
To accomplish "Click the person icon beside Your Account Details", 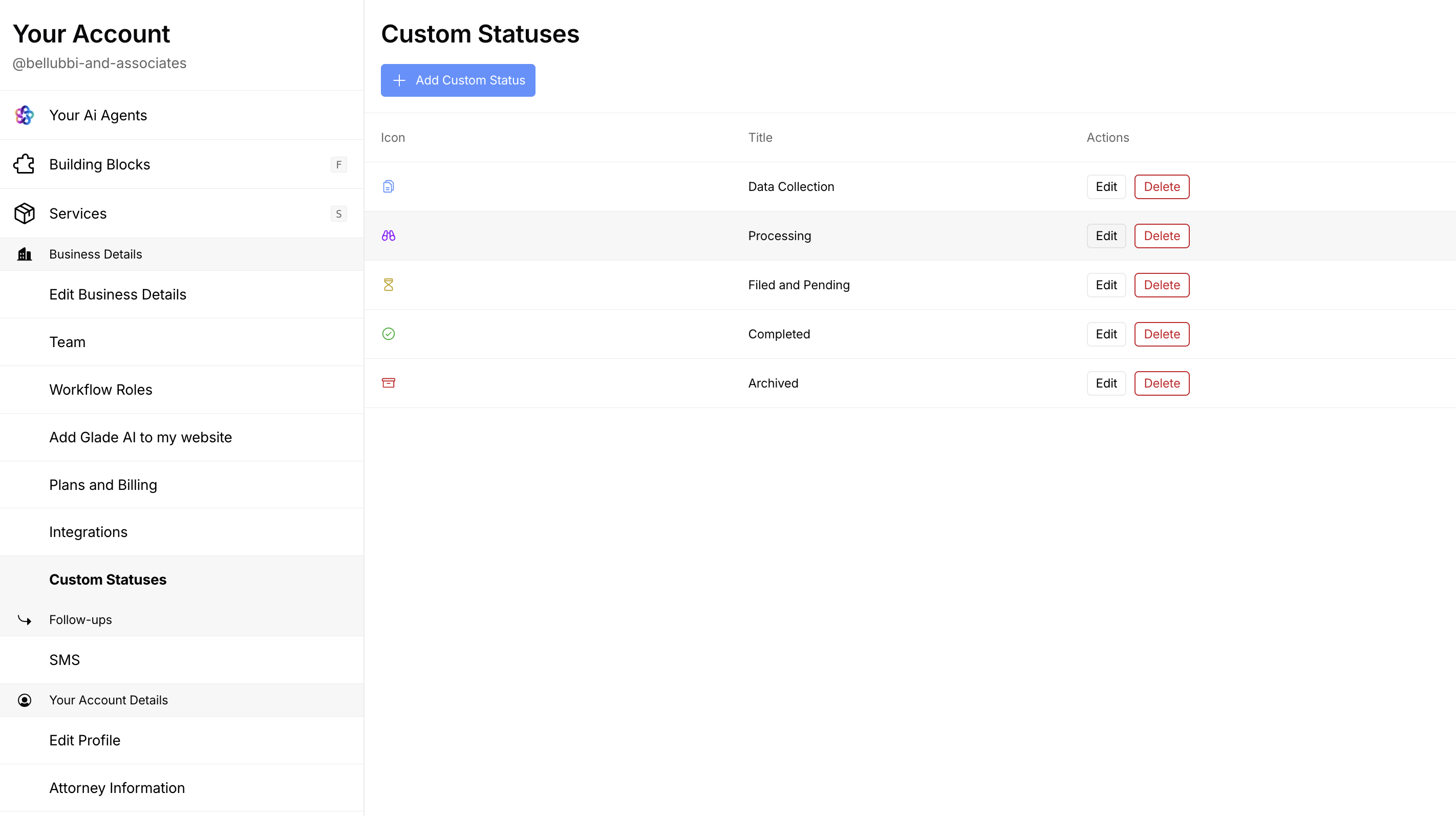I will tap(24, 700).
